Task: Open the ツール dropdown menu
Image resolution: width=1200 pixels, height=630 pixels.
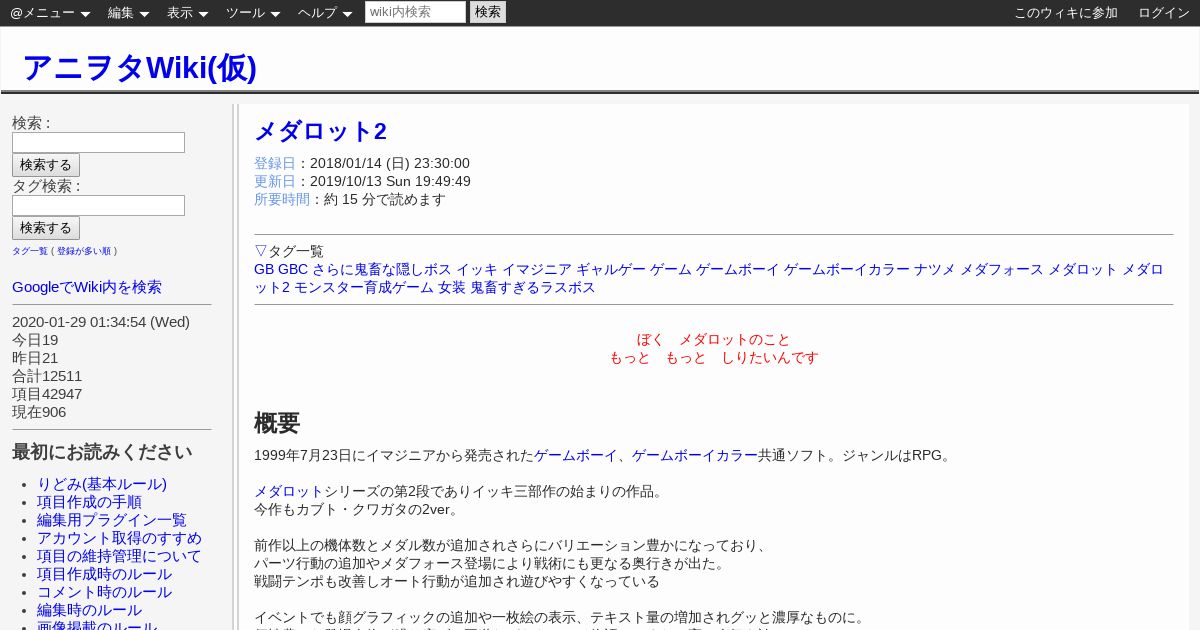Action: click(253, 13)
